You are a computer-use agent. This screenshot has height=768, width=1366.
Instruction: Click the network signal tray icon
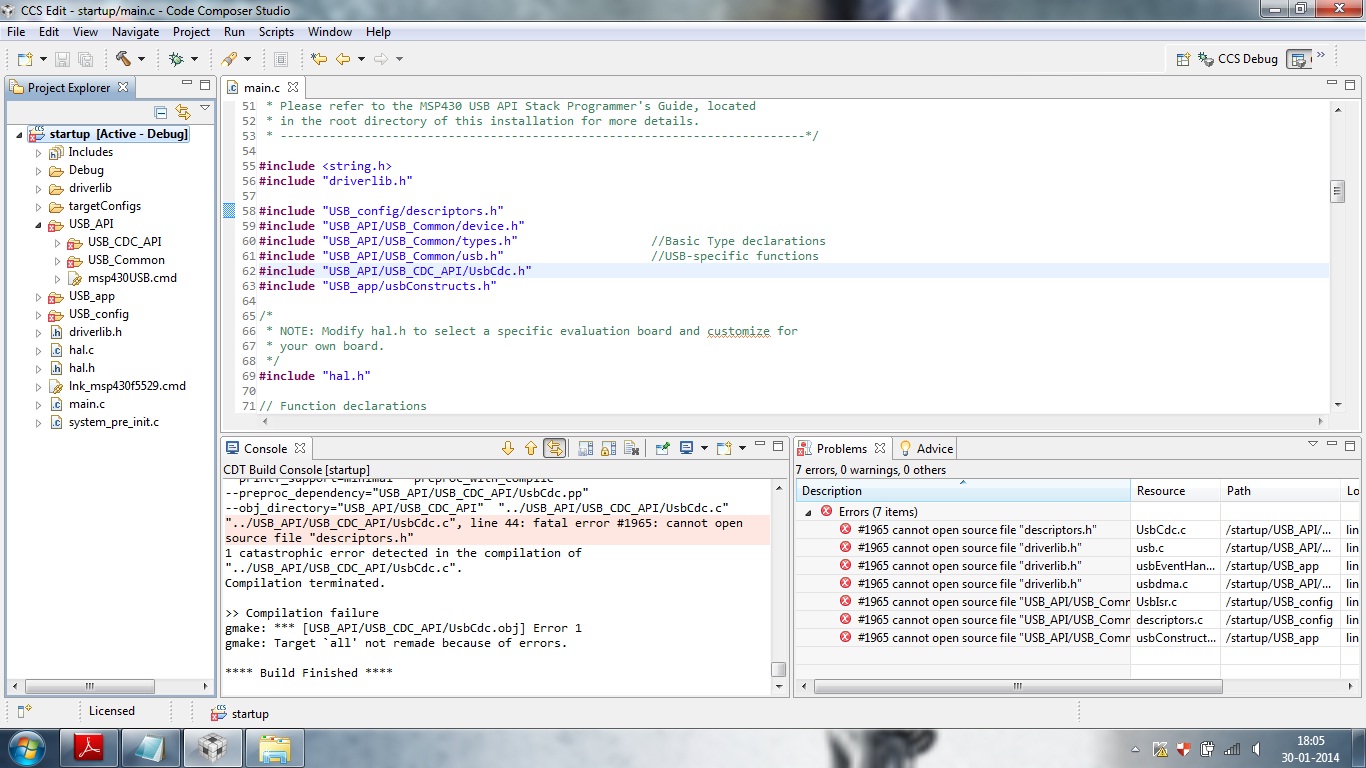click(1232, 749)
